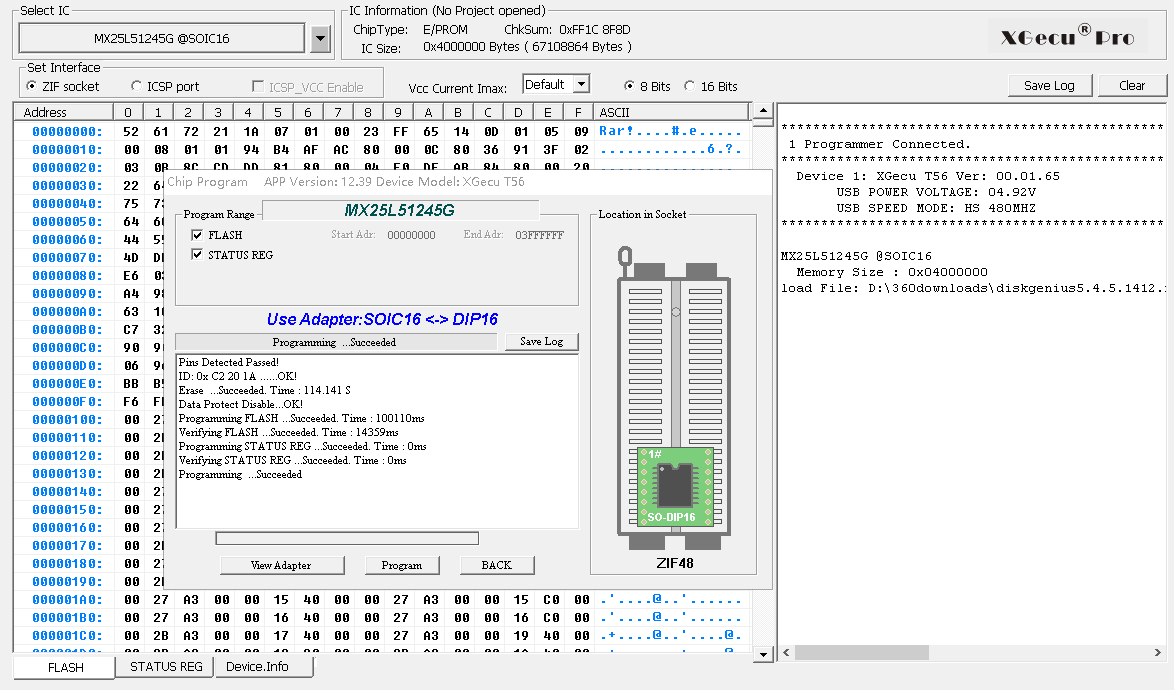Open the Device.Info tab
Image resolution: width=1174 pixels, height=690 pixels.
point(257,667)
